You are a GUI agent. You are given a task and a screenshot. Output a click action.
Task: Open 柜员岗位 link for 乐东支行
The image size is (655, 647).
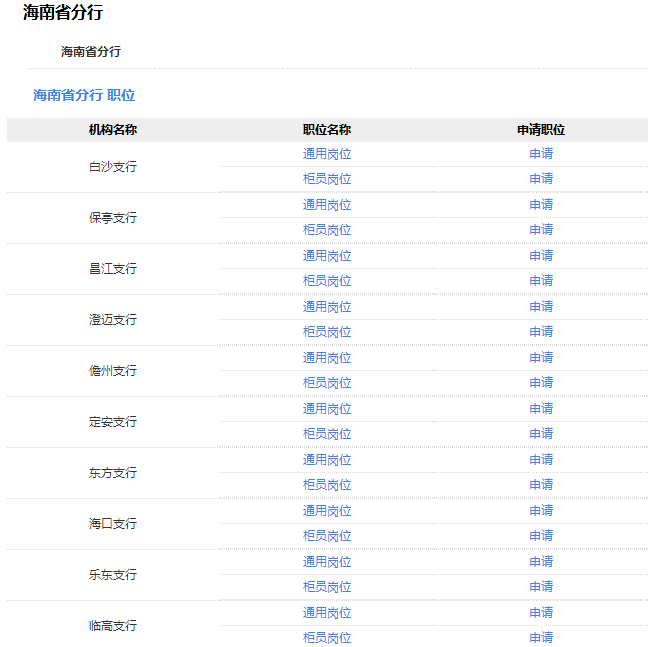[x=327, y=587]
